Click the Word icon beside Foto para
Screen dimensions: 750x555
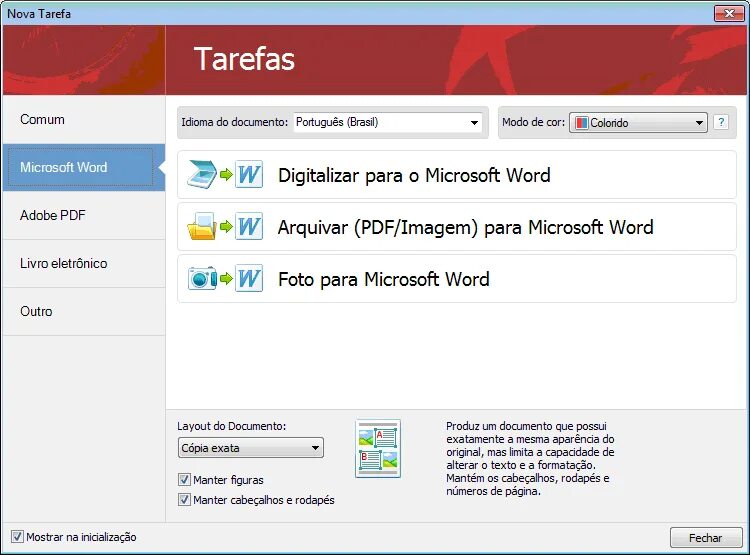(x=249, y=278)
